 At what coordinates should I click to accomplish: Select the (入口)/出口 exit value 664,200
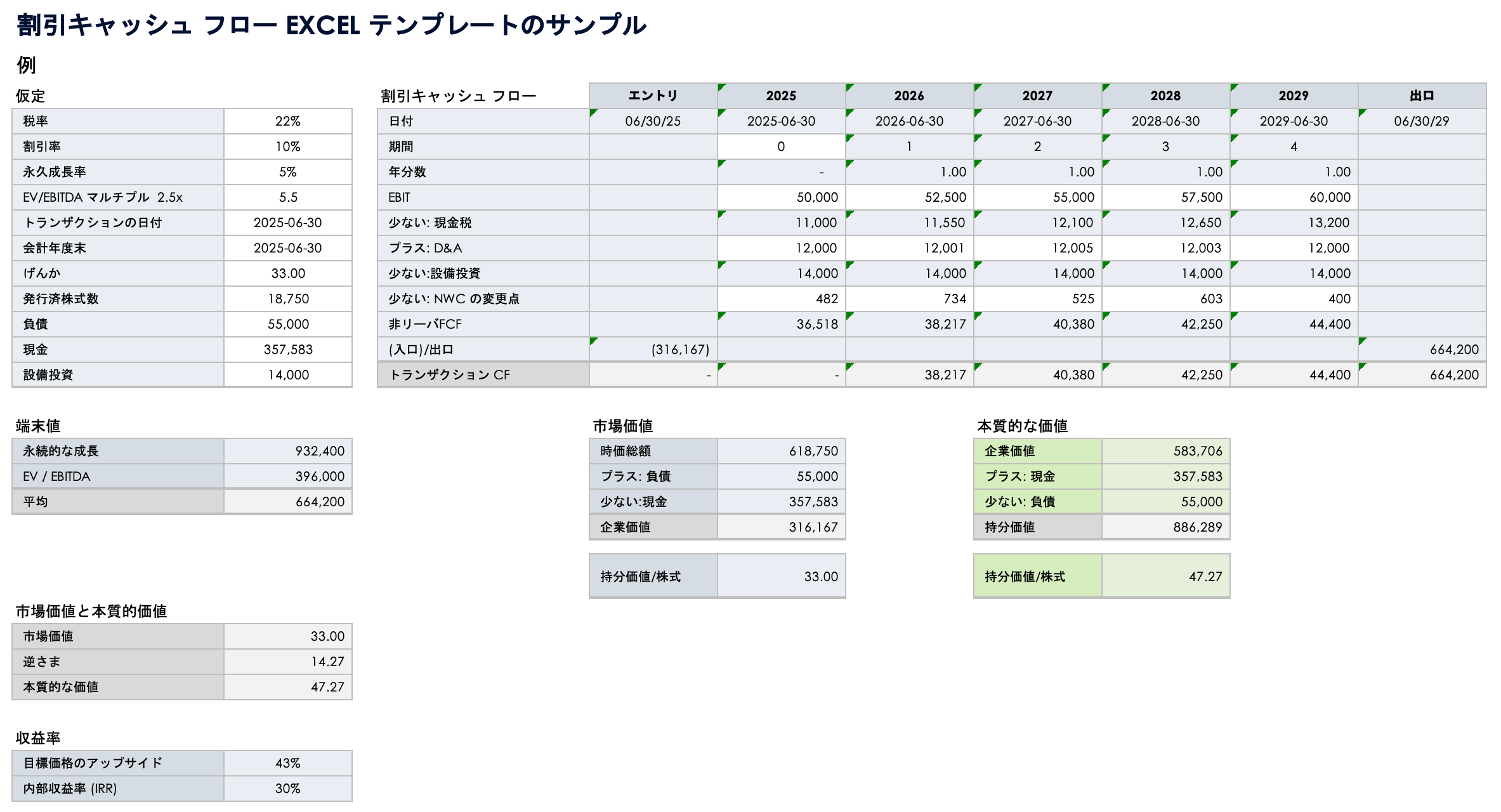1422,350
